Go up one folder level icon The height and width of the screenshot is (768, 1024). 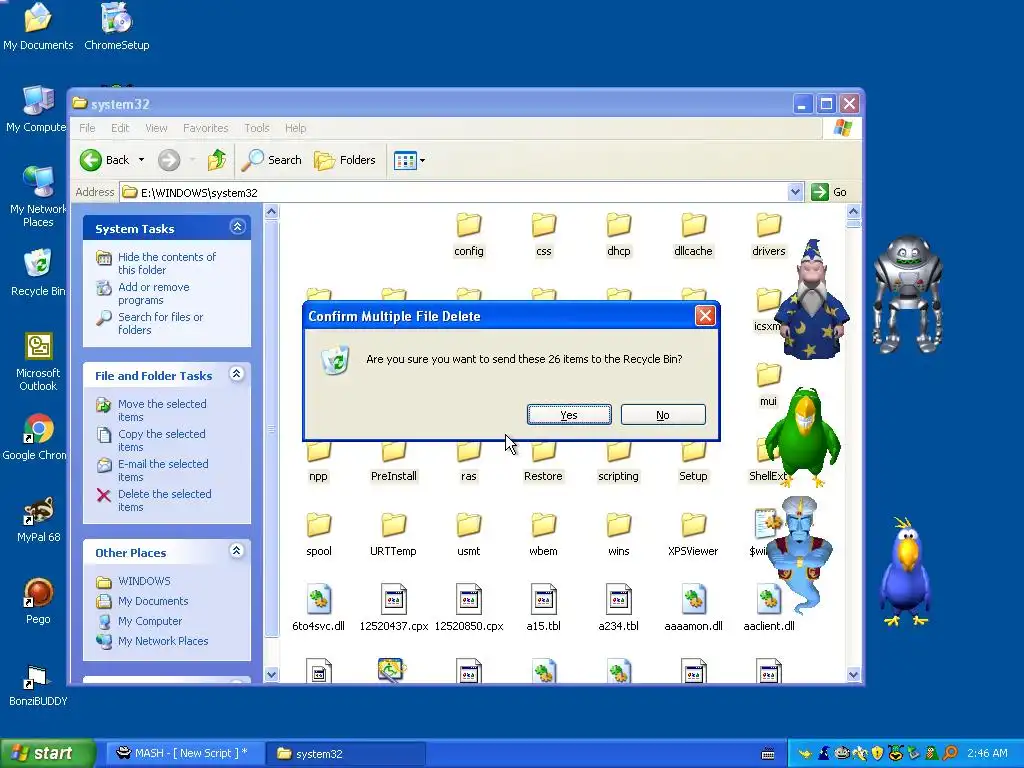[x=217, y=160]
